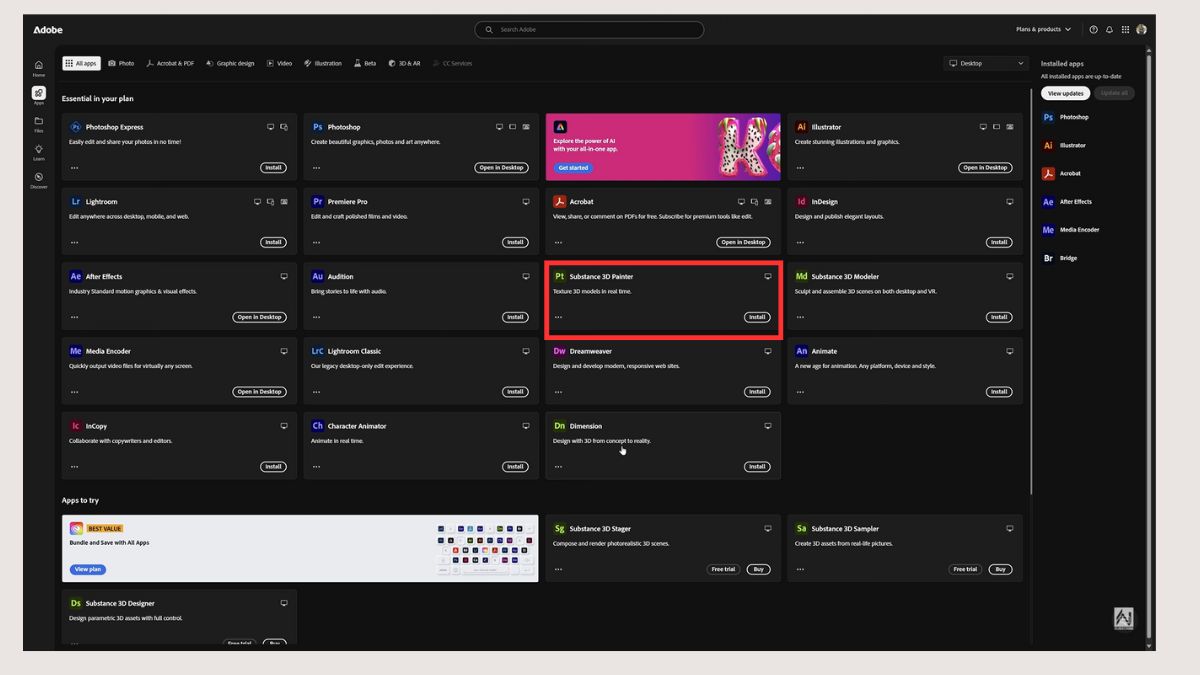1200x675 pixels.
Task: Switch to the Video category tab
Action: click(279, 63)
